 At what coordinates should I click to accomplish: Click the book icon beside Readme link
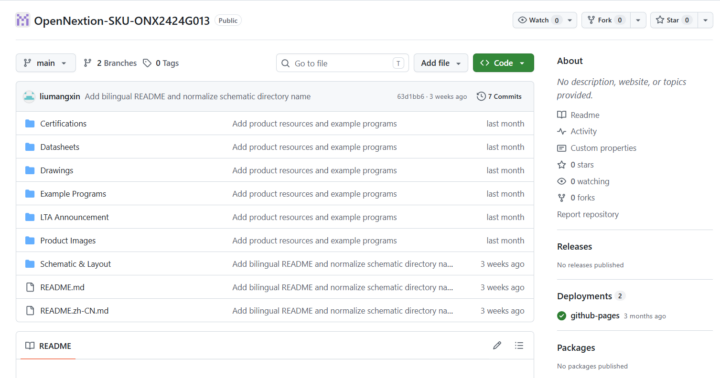point(562,115)
